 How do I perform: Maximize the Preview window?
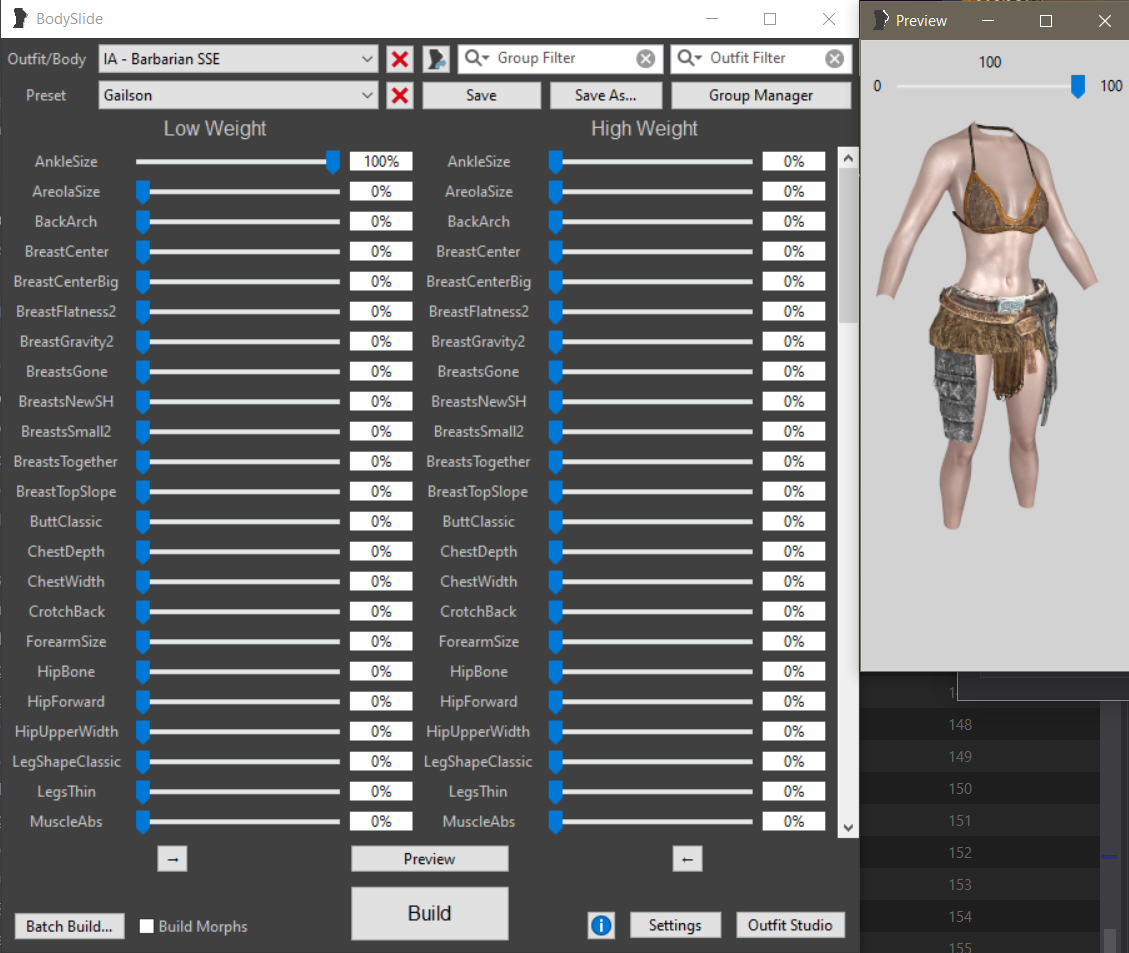(x=1046, y=21)
